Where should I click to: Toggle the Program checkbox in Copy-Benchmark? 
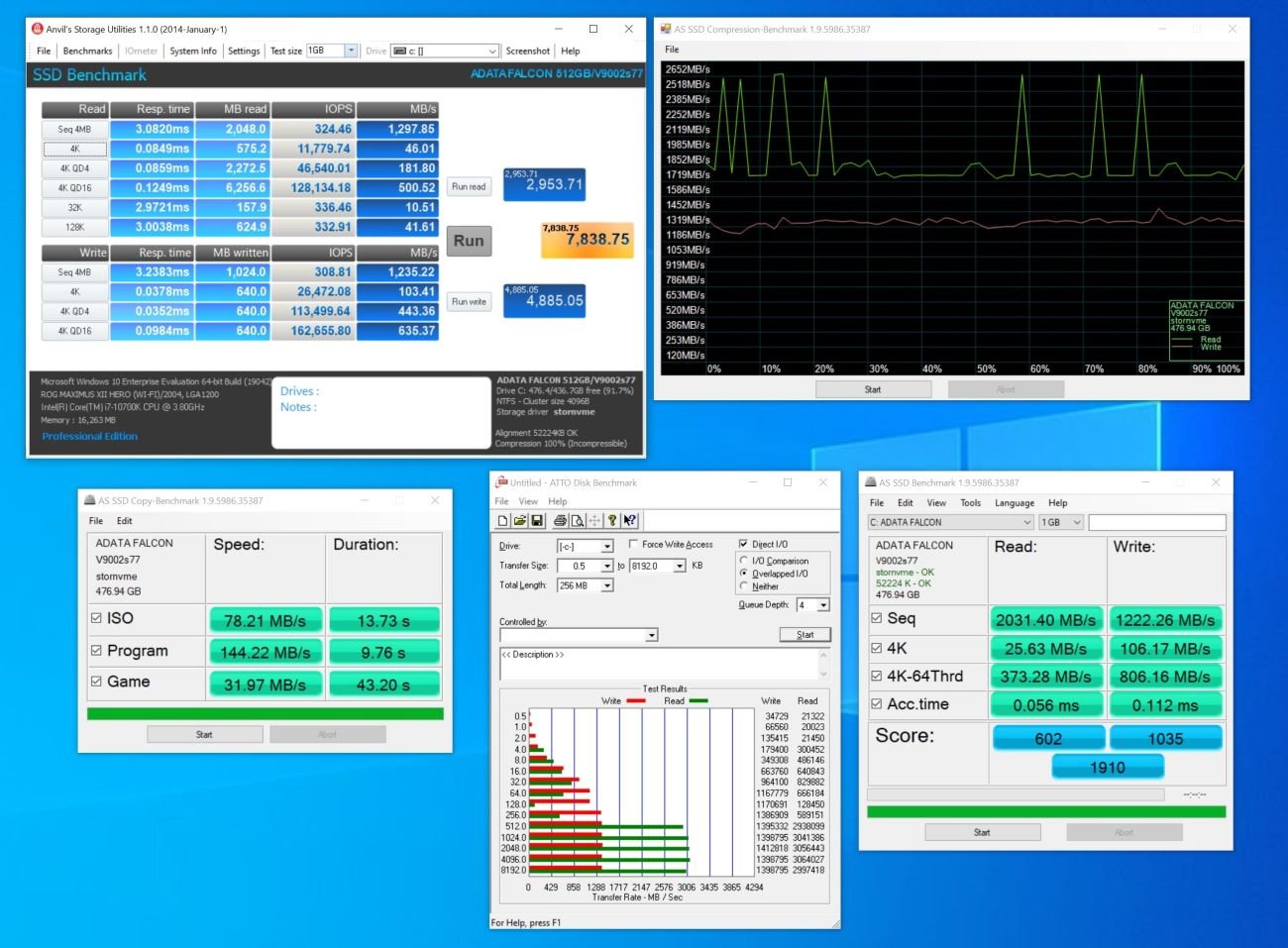[96, 651]
